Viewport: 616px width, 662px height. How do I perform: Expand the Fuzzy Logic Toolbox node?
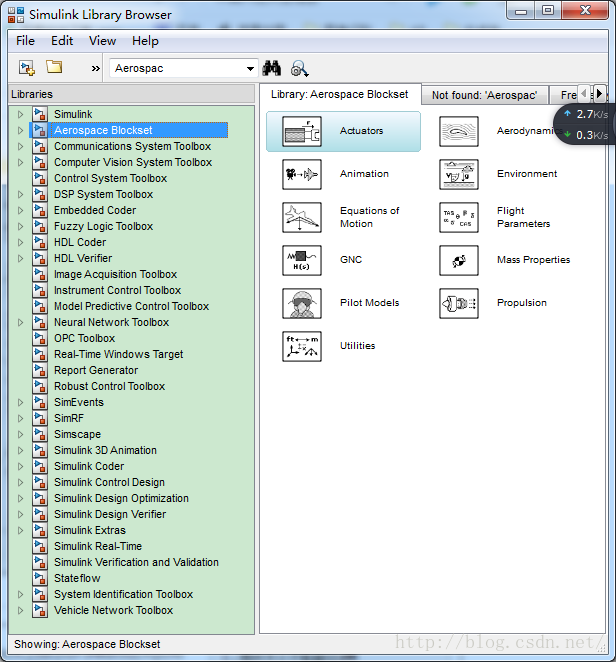pyautogui.click(x=20, y=226)
